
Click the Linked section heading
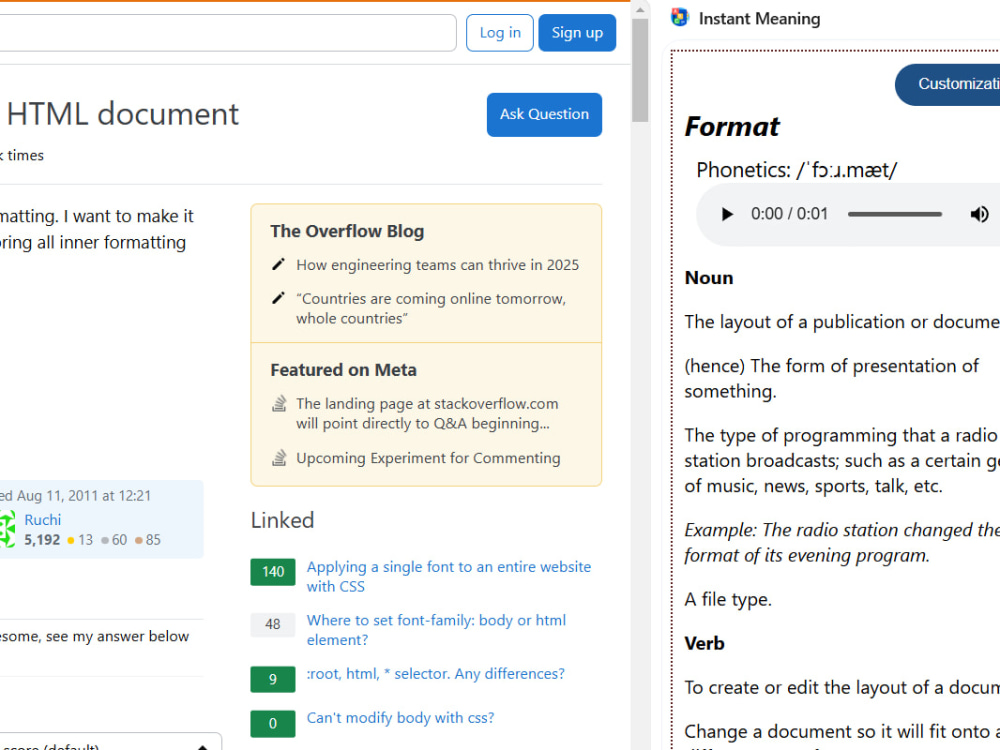point(282,520)
